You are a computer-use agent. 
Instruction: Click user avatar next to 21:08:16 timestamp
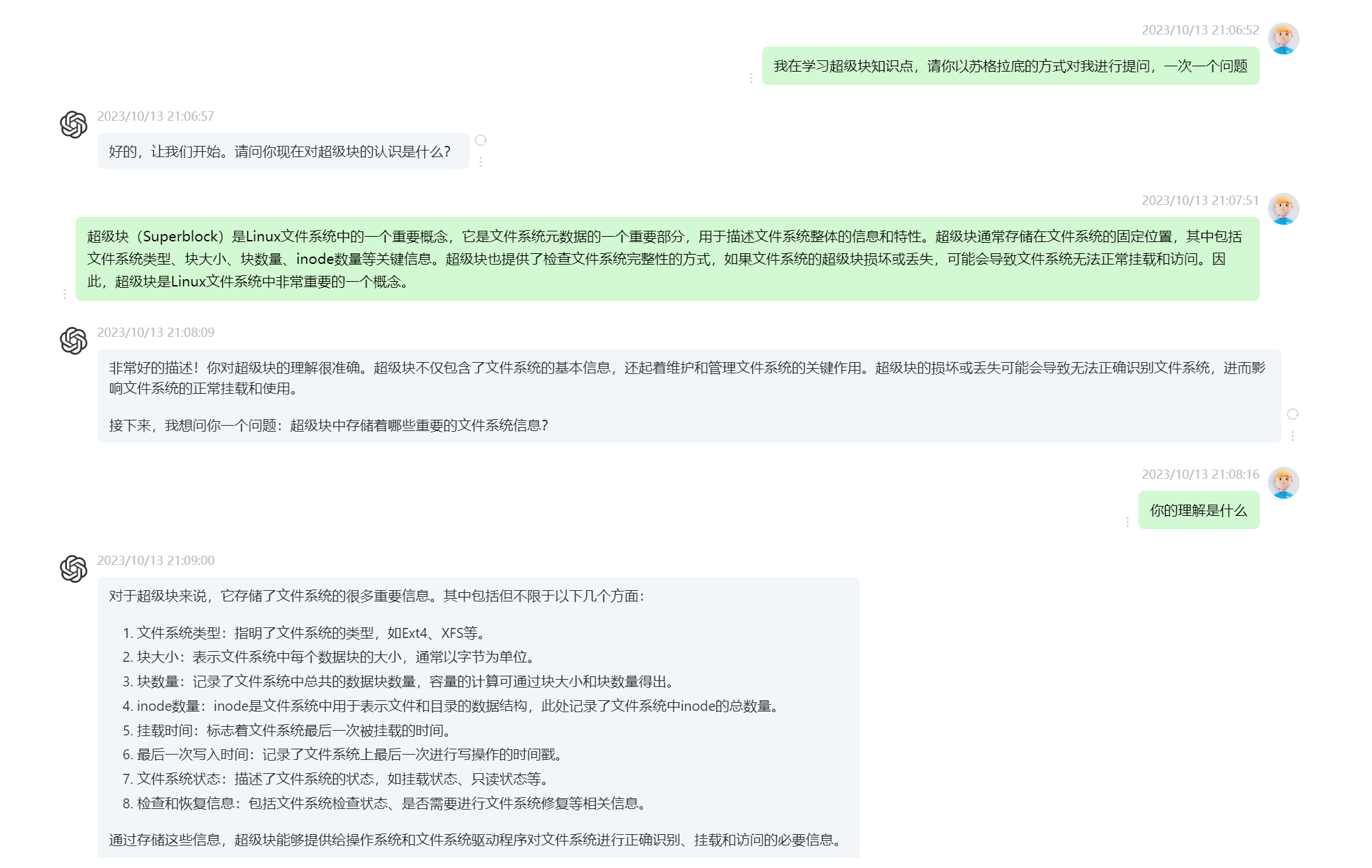1283,483
